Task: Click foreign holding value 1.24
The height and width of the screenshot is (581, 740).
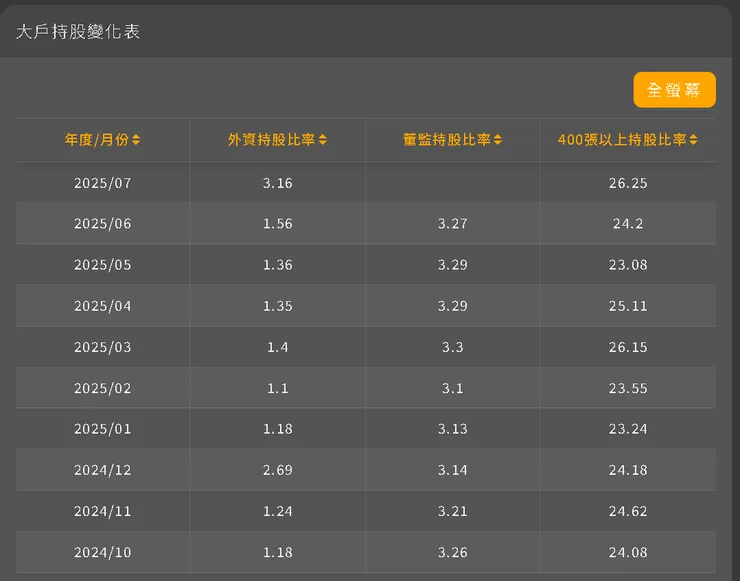Action: click(x=278, y=511)
